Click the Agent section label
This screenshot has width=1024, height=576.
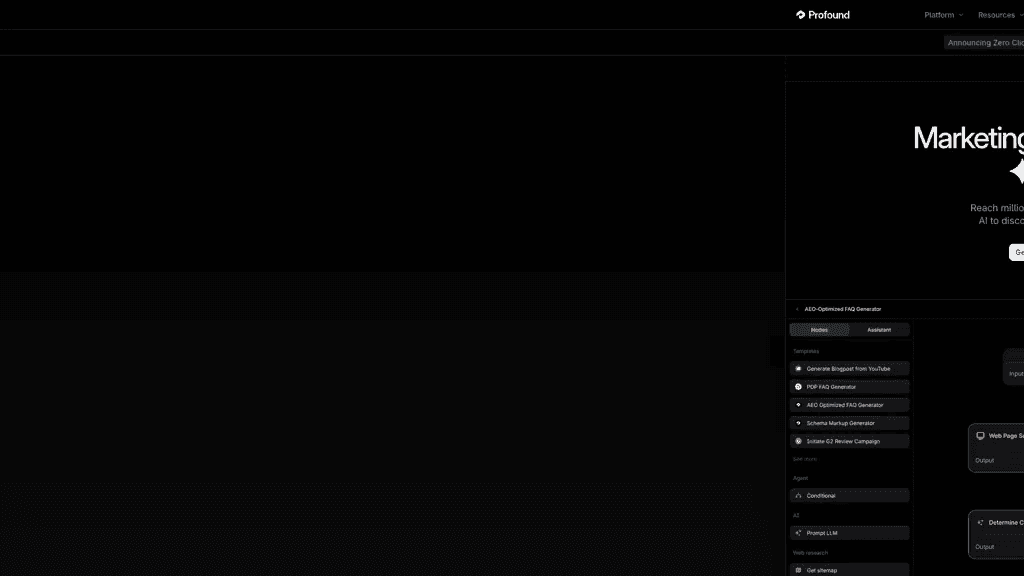pyautogui.click(x=801, y=478)
